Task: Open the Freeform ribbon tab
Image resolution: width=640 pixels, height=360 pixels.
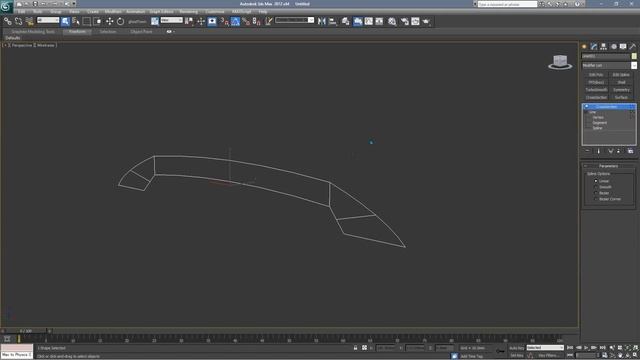Action: [77, 31]
